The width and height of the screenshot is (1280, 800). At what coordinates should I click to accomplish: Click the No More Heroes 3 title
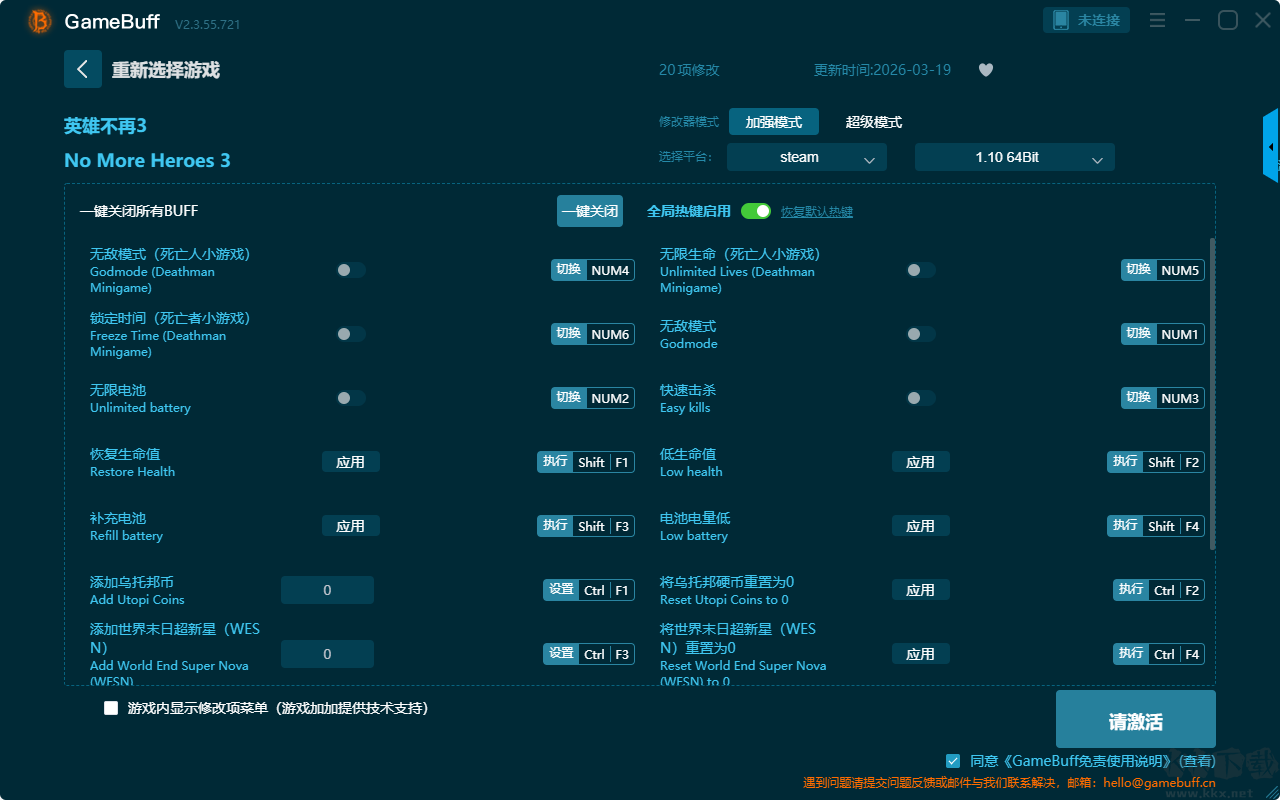[x=147, y=161]
